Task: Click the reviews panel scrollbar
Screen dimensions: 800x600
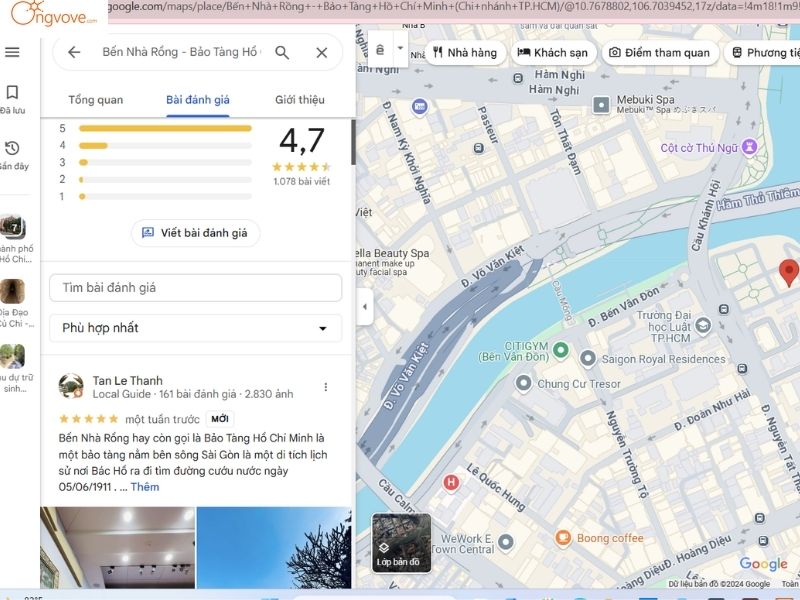Action: (x=353, y=142)
